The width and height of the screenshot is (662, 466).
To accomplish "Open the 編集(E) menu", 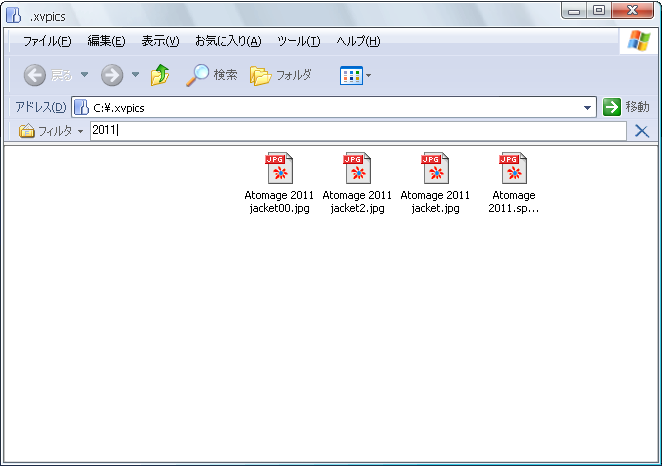I will [x=106, y=41].
